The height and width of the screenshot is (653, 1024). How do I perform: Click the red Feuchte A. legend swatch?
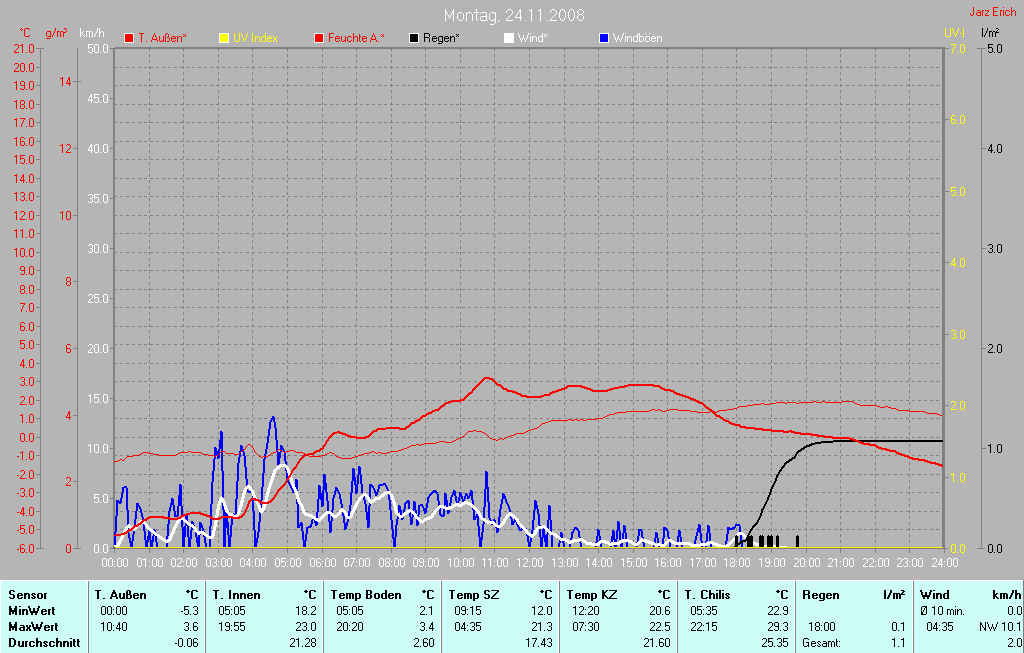pos(319,38)
